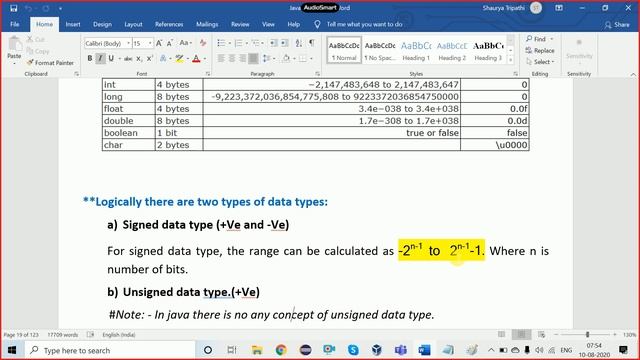
Task: Copy the selected text
Action: point(38,51)
